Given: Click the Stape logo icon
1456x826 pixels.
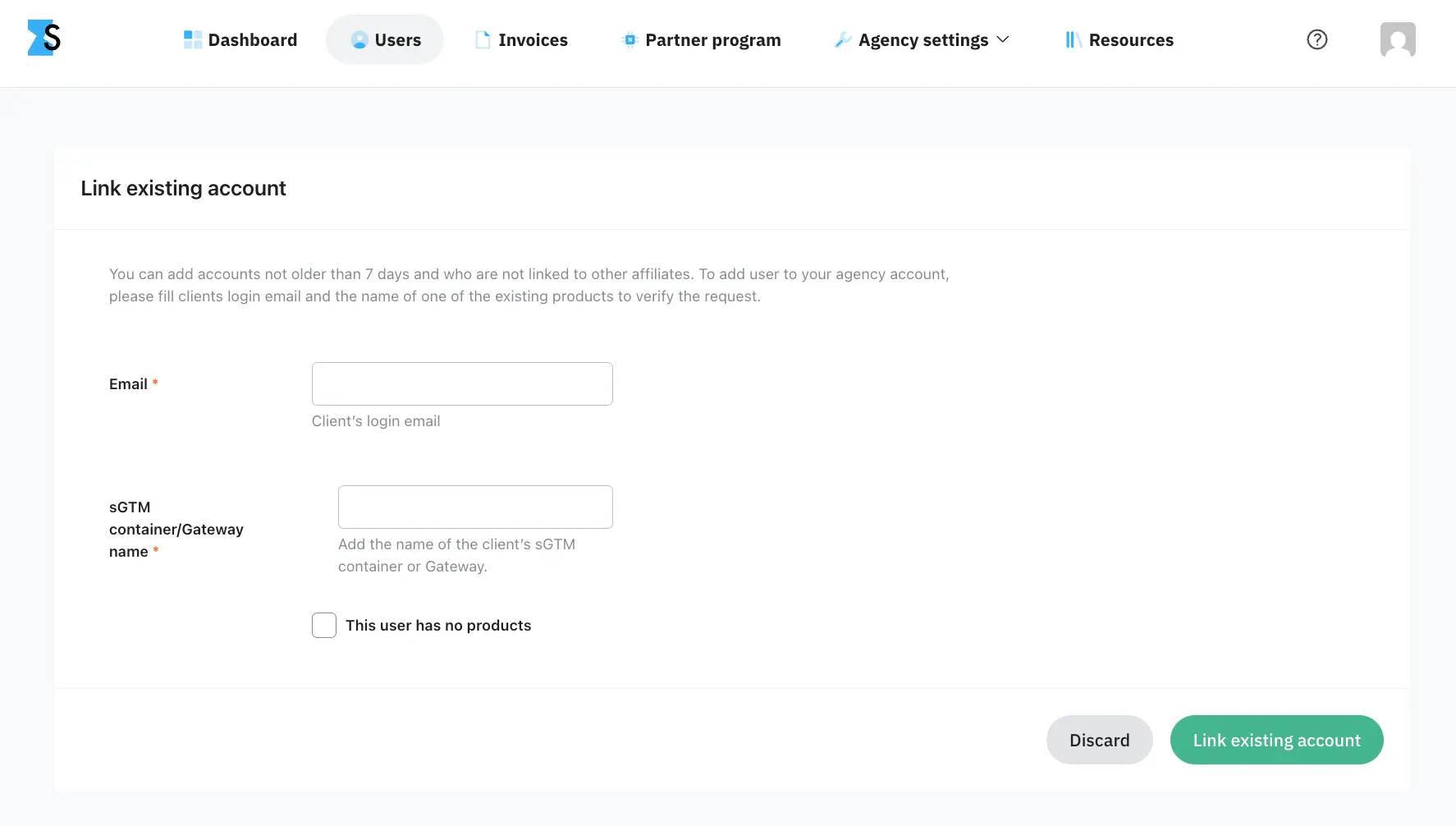Looking at the screenshot, I should coord(44,38).
